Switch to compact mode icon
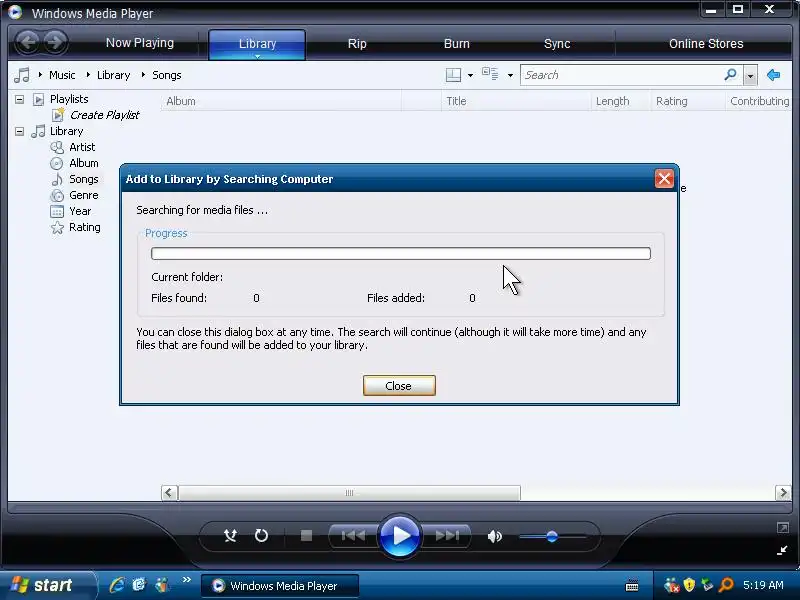This screenshot has width=800, height=600. (x=782, y=550)
